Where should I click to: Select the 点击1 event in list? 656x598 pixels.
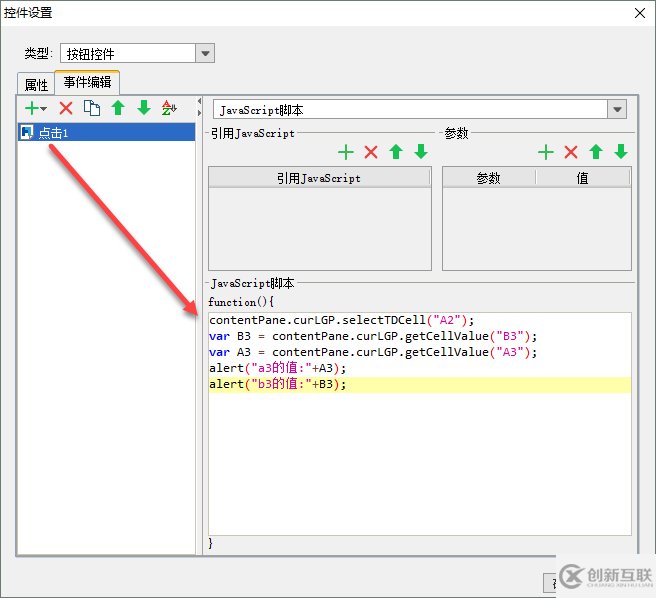106,132
